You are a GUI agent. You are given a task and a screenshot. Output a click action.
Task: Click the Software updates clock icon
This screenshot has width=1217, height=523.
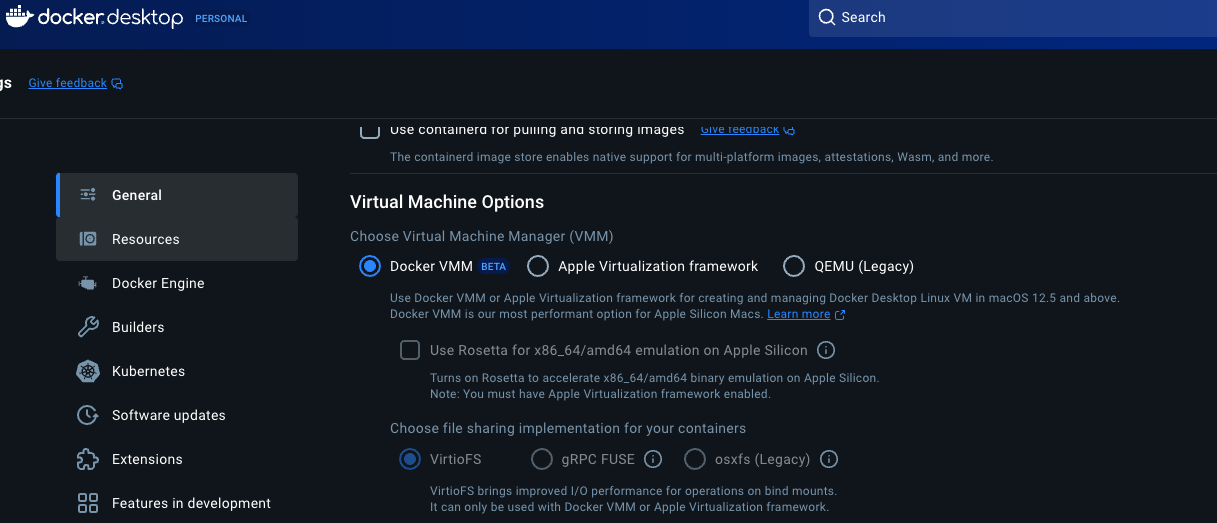[88, 415]
